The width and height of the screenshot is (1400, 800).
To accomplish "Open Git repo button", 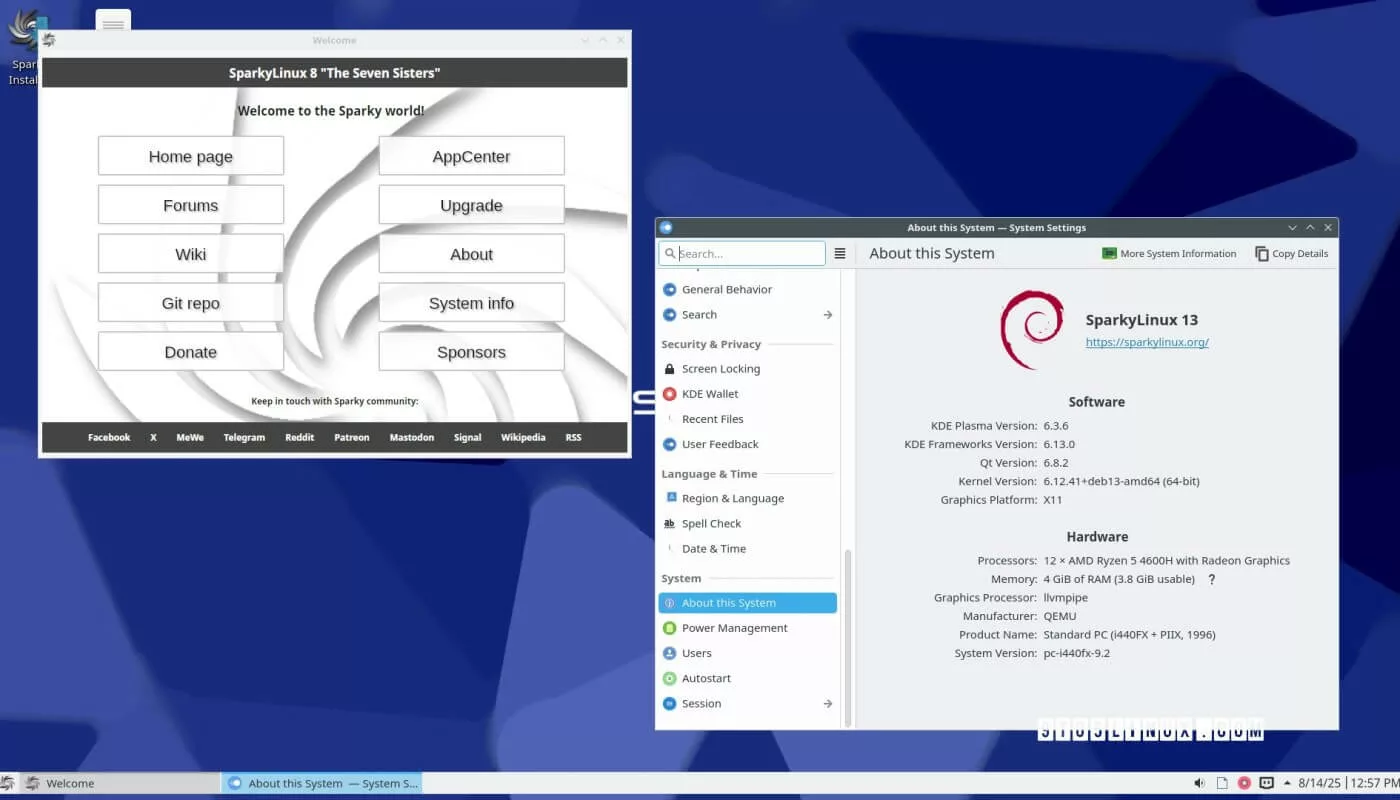I will click(191, 303).
